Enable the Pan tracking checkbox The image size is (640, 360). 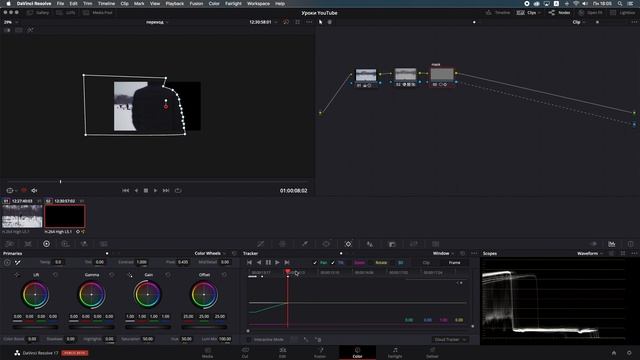[315, 263]
